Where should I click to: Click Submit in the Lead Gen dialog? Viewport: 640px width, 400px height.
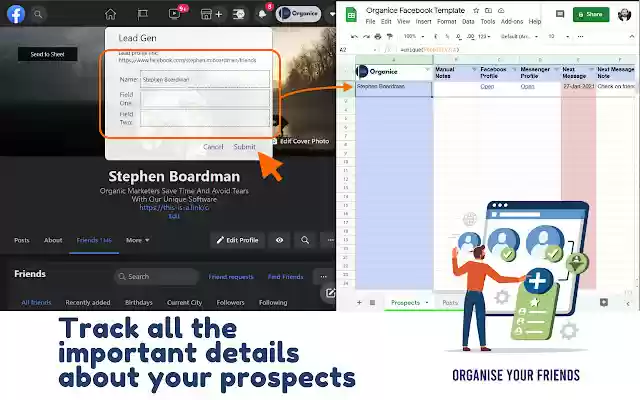[x=244, y=147]
